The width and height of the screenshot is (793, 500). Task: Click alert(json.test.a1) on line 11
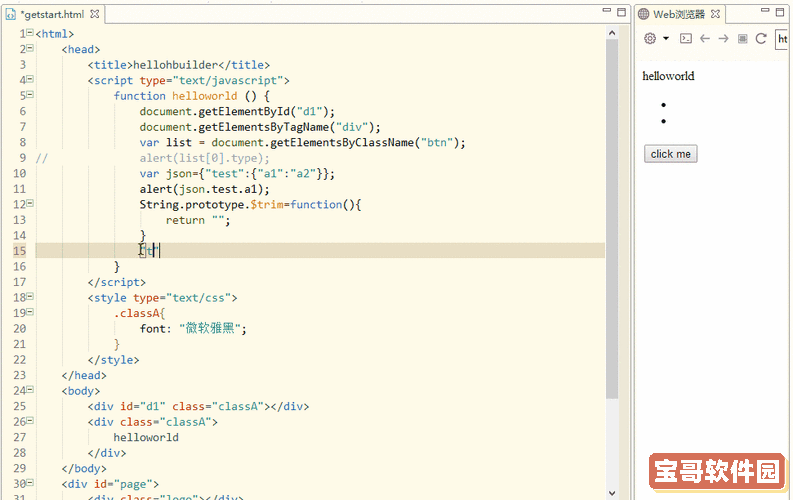(x=205, y=189)
